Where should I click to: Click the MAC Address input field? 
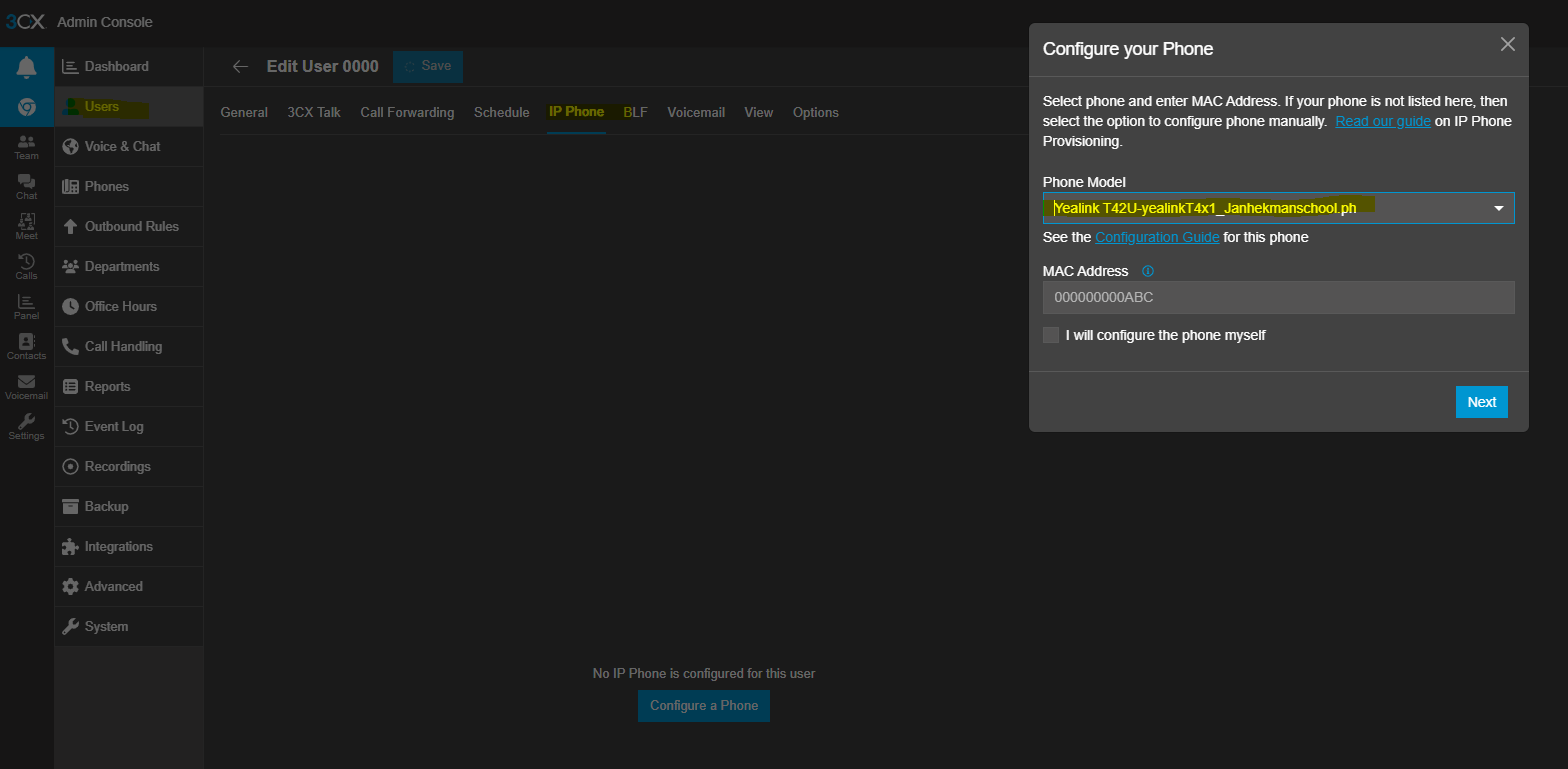pos(1278,297)
